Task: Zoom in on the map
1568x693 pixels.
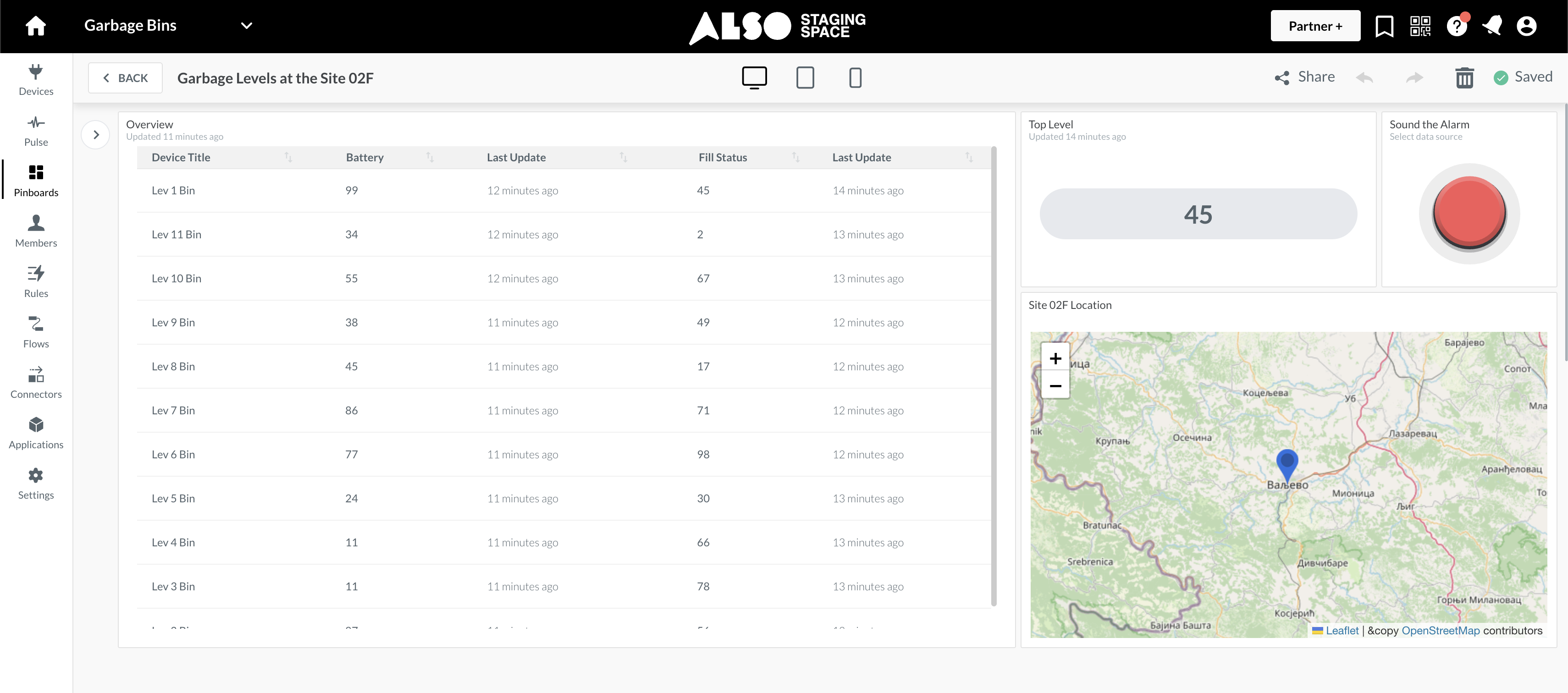Action: [x=1055, y=358]
